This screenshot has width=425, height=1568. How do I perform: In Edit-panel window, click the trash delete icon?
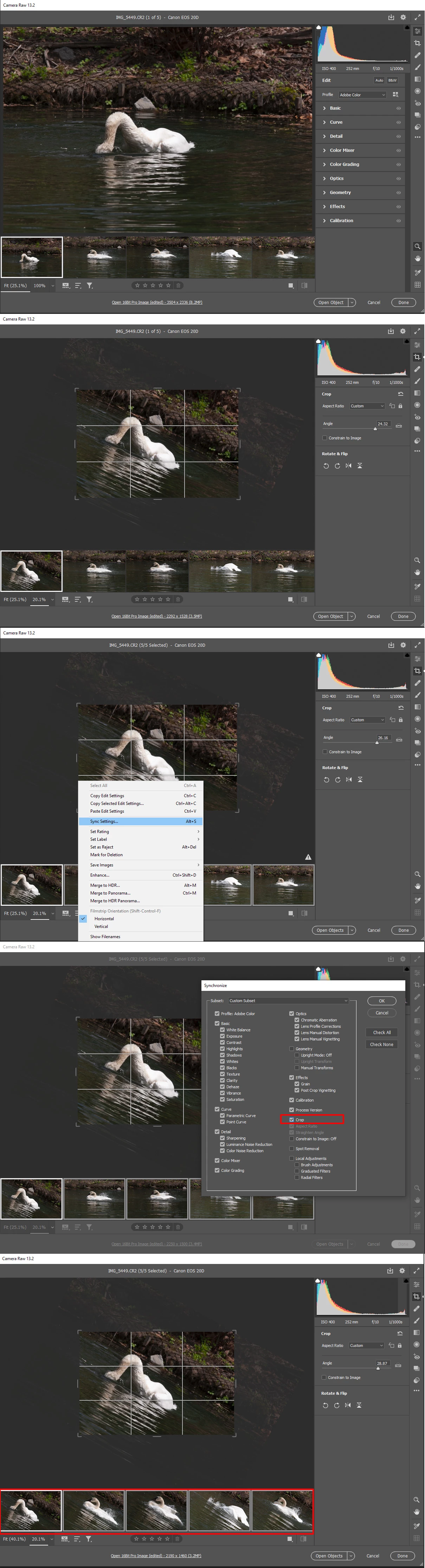point(179,285)
